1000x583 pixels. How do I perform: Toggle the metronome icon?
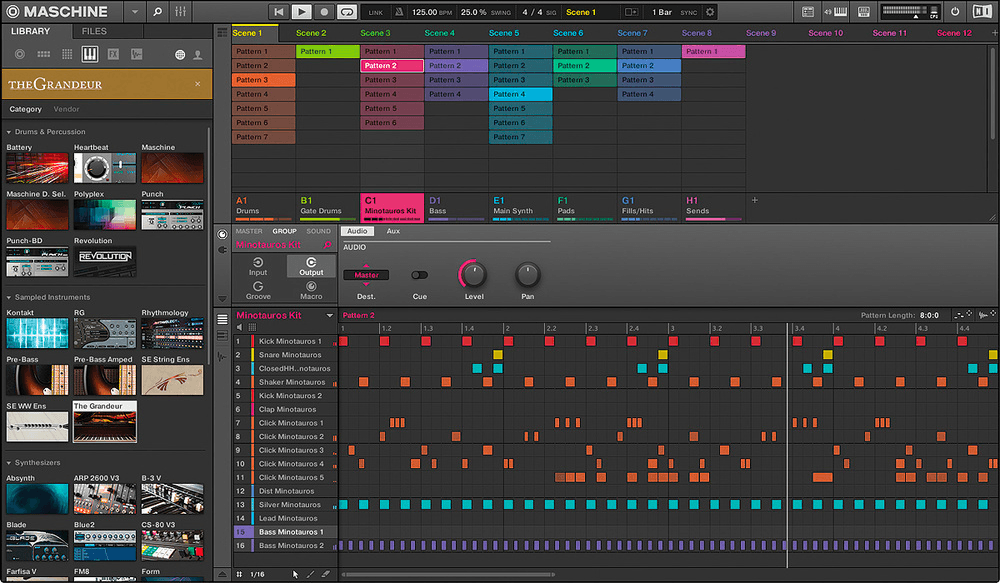[399, 12]
